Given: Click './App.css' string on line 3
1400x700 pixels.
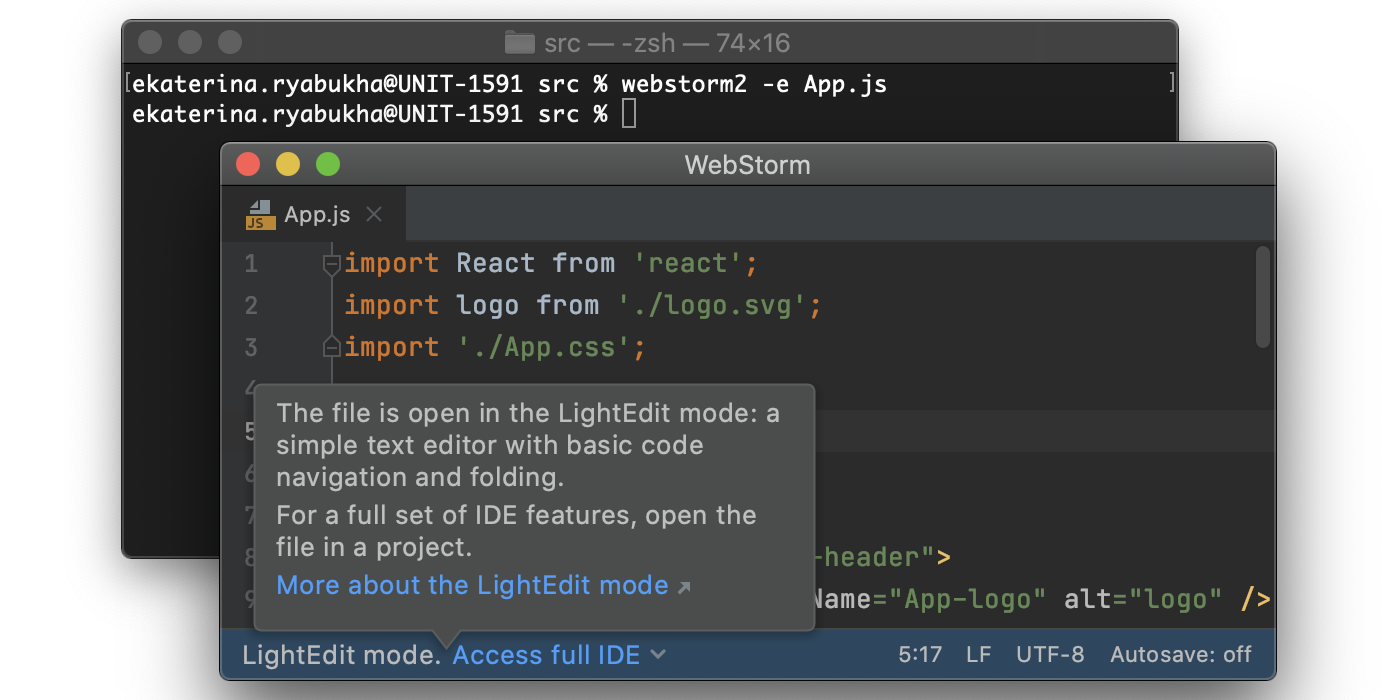Looking at the screenshot, I should click(x=544, y=347).
